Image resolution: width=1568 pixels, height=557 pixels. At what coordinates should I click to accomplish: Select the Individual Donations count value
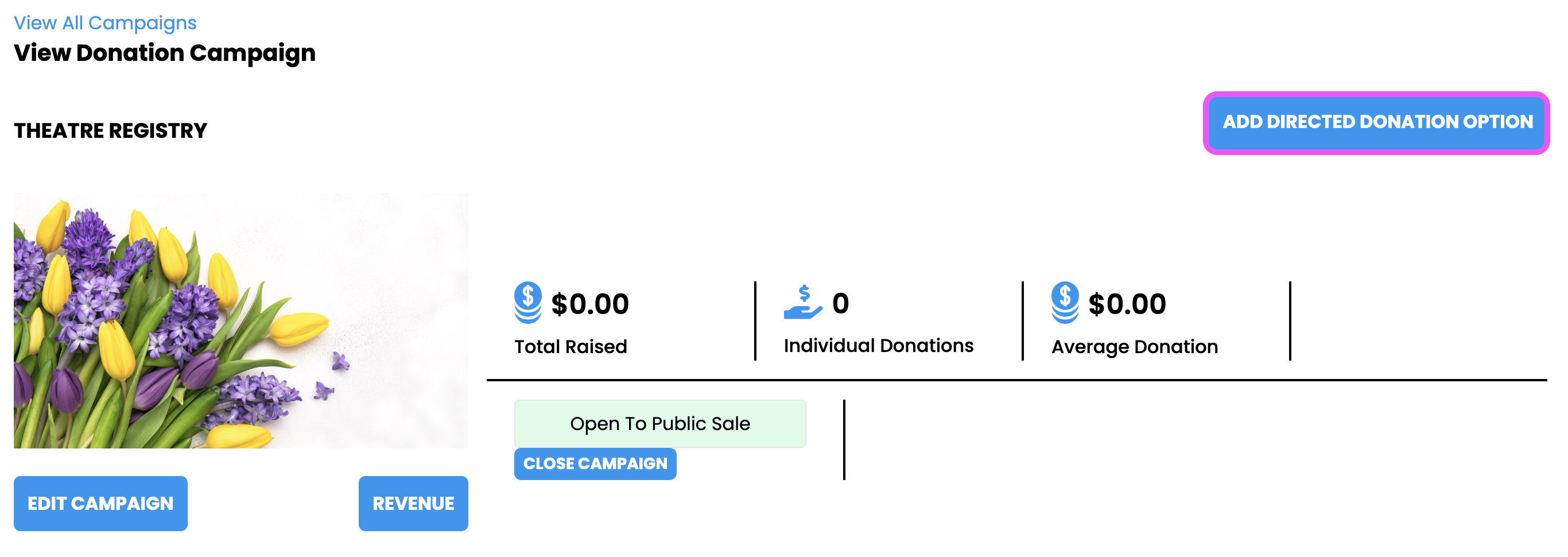(x=840, y=303)
